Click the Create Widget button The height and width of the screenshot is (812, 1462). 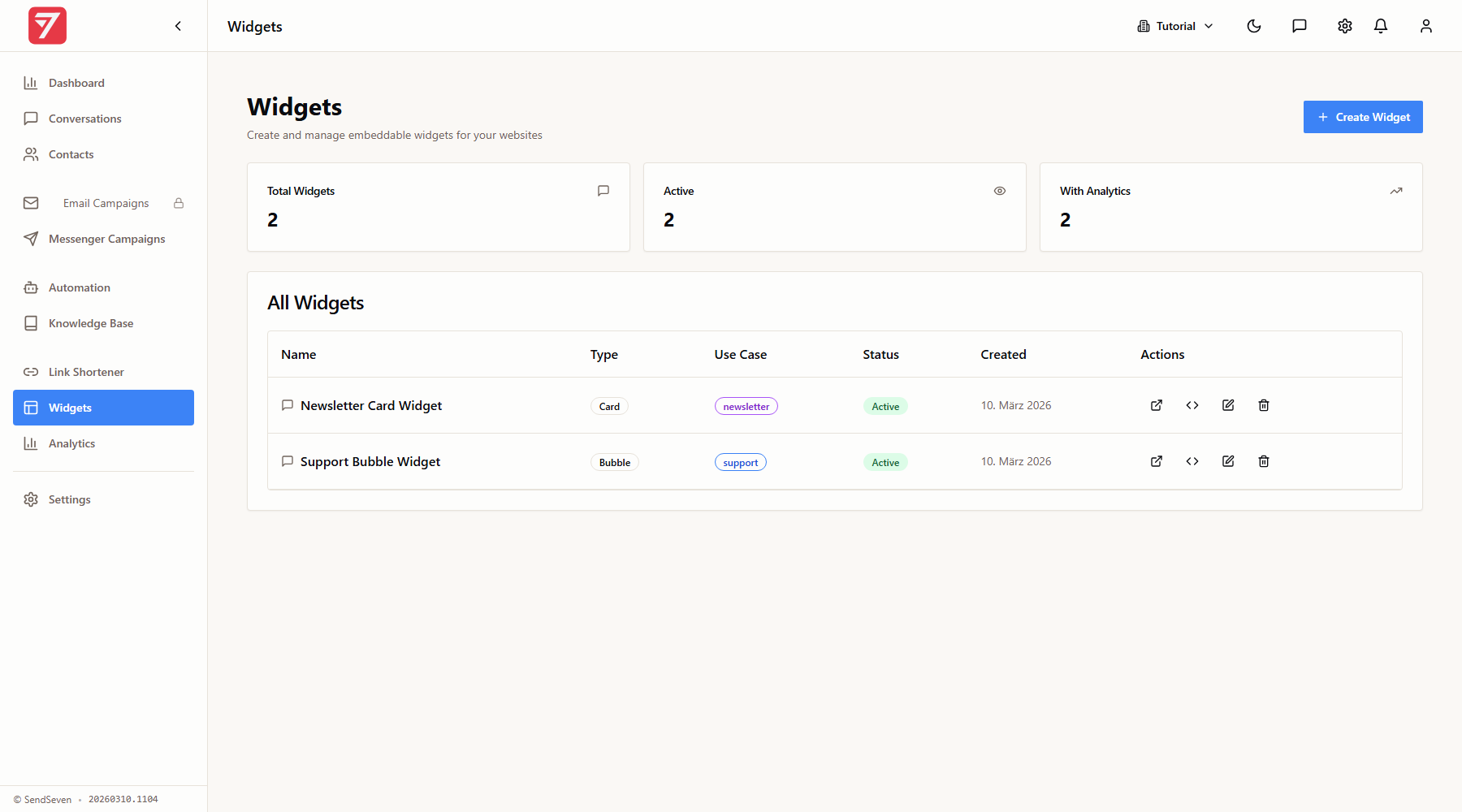click(1363, 117)
